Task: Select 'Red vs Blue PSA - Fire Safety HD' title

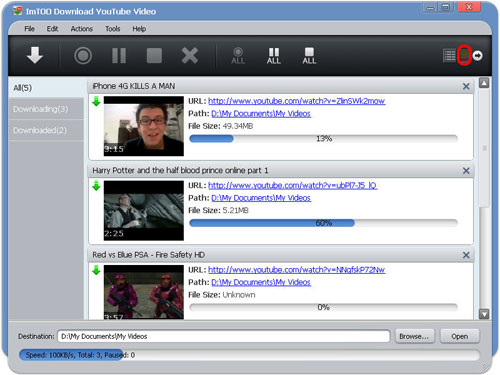Action: point(149,255)
